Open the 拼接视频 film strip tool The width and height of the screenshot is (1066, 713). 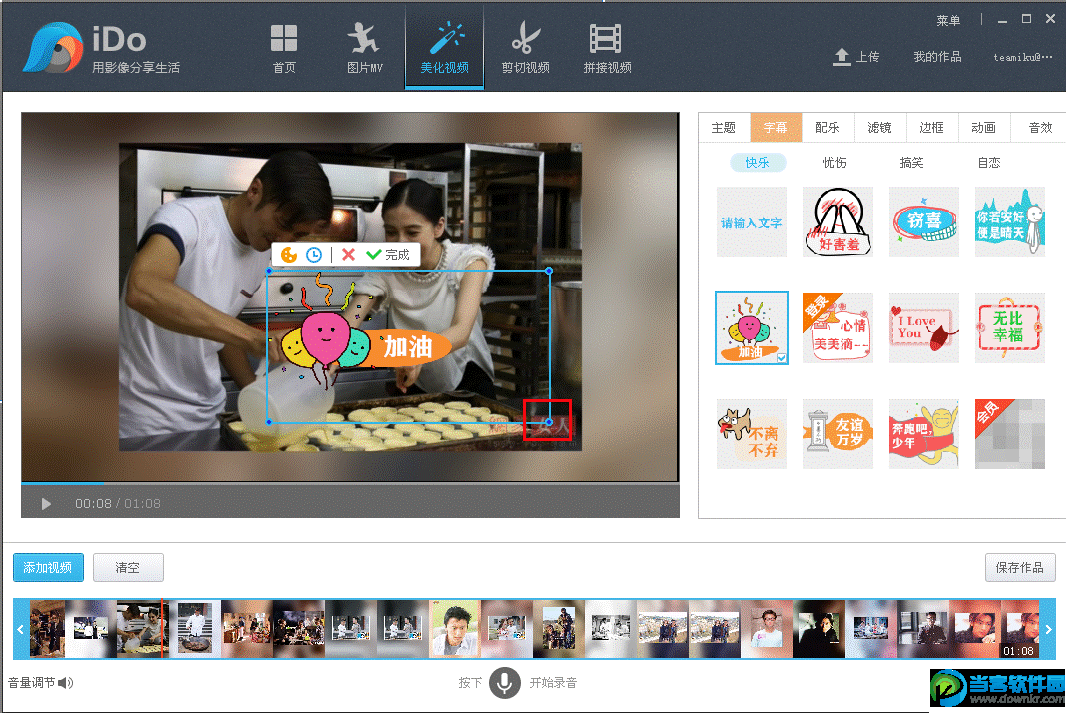point(607,47)
